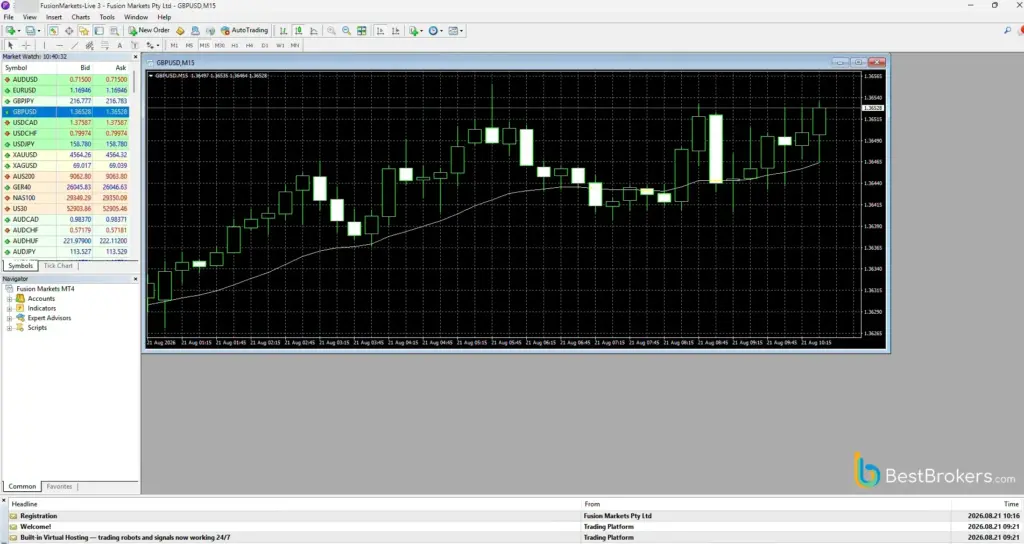Open the Strategy Tester
The width and height of the screenshot is (1024, 544).
[114, 31]
